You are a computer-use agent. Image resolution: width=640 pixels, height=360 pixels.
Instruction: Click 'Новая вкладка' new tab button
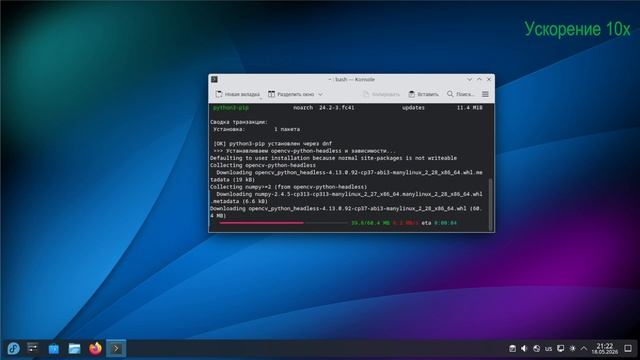[x=238, y=94]
